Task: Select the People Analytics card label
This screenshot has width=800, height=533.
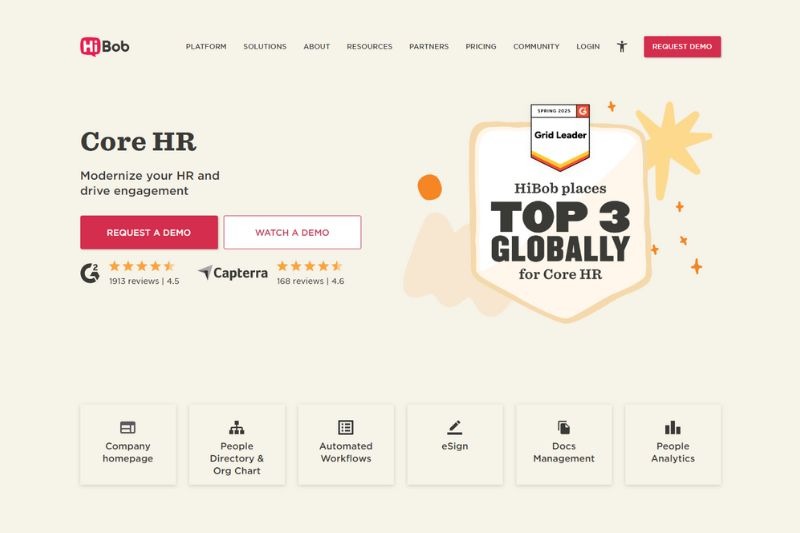Action: 672,452
